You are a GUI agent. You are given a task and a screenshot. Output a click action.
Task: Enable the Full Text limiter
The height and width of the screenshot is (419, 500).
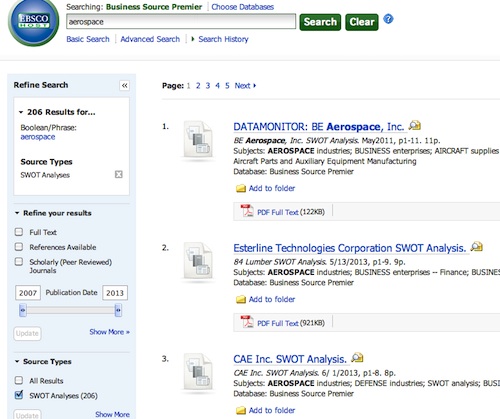[19, 232]
